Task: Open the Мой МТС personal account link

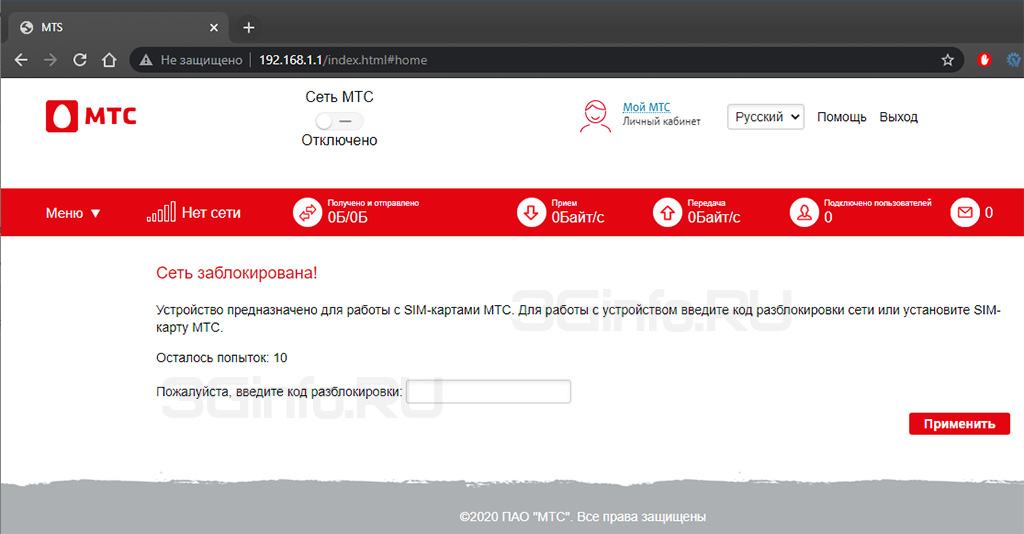Action: [646, 107]
